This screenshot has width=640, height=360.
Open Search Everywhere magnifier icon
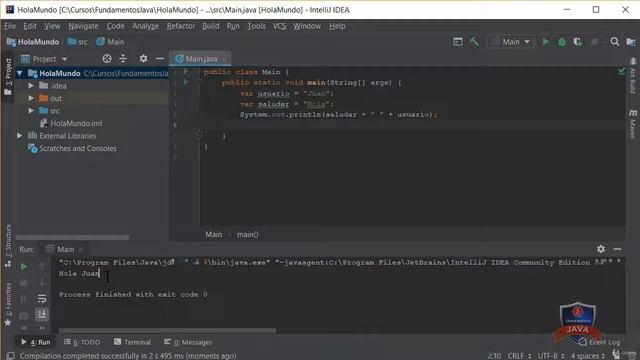coord(614,42)
